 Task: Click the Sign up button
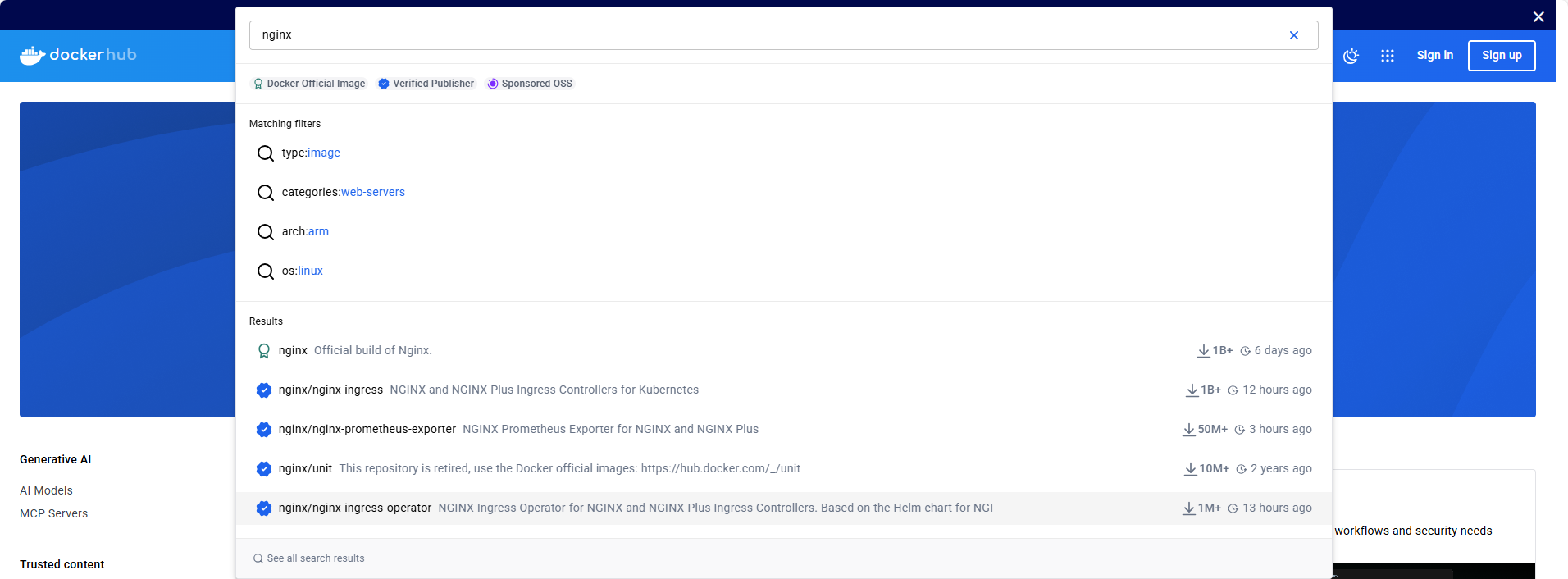click(1502, 56)
